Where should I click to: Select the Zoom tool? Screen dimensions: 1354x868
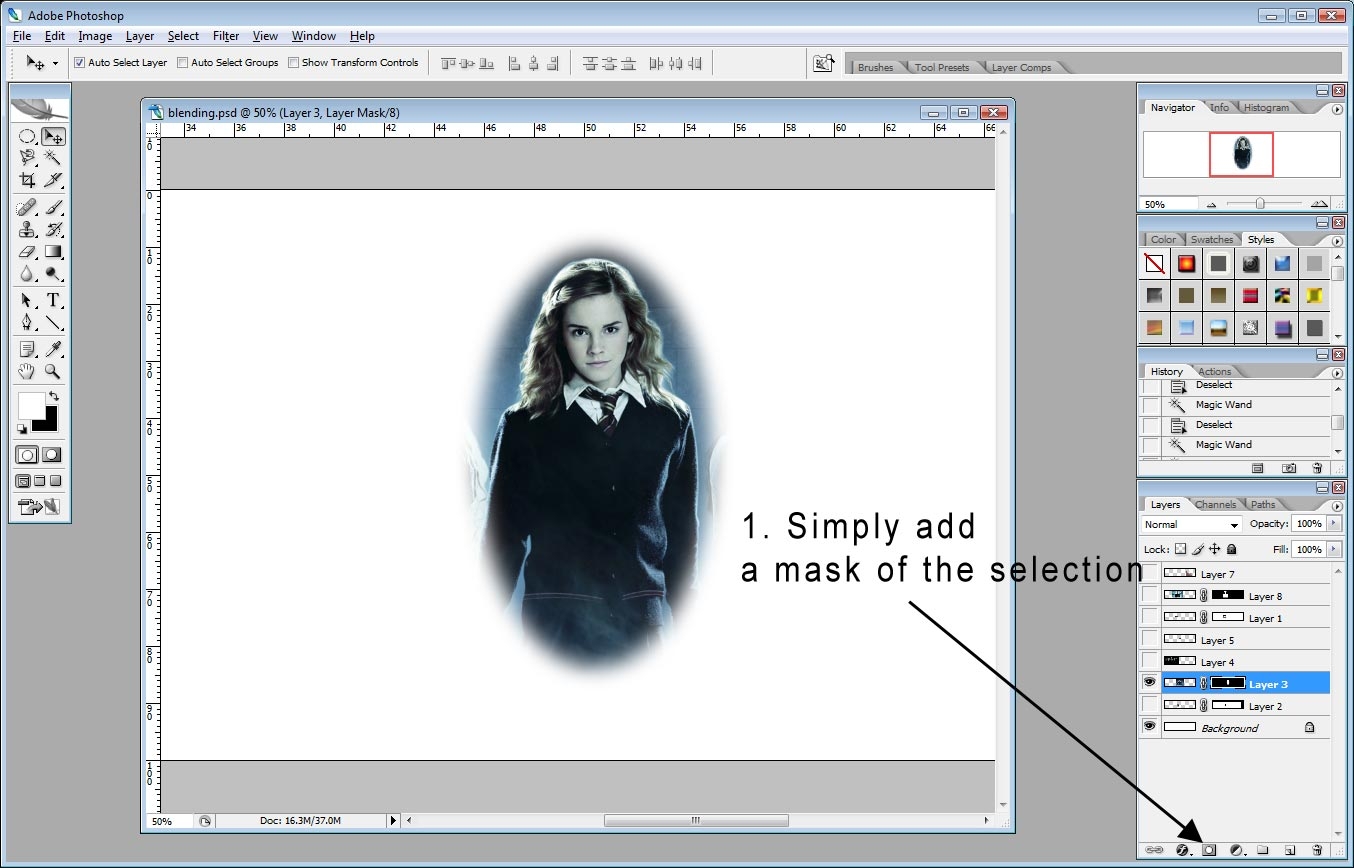click(x=53, y=371)
